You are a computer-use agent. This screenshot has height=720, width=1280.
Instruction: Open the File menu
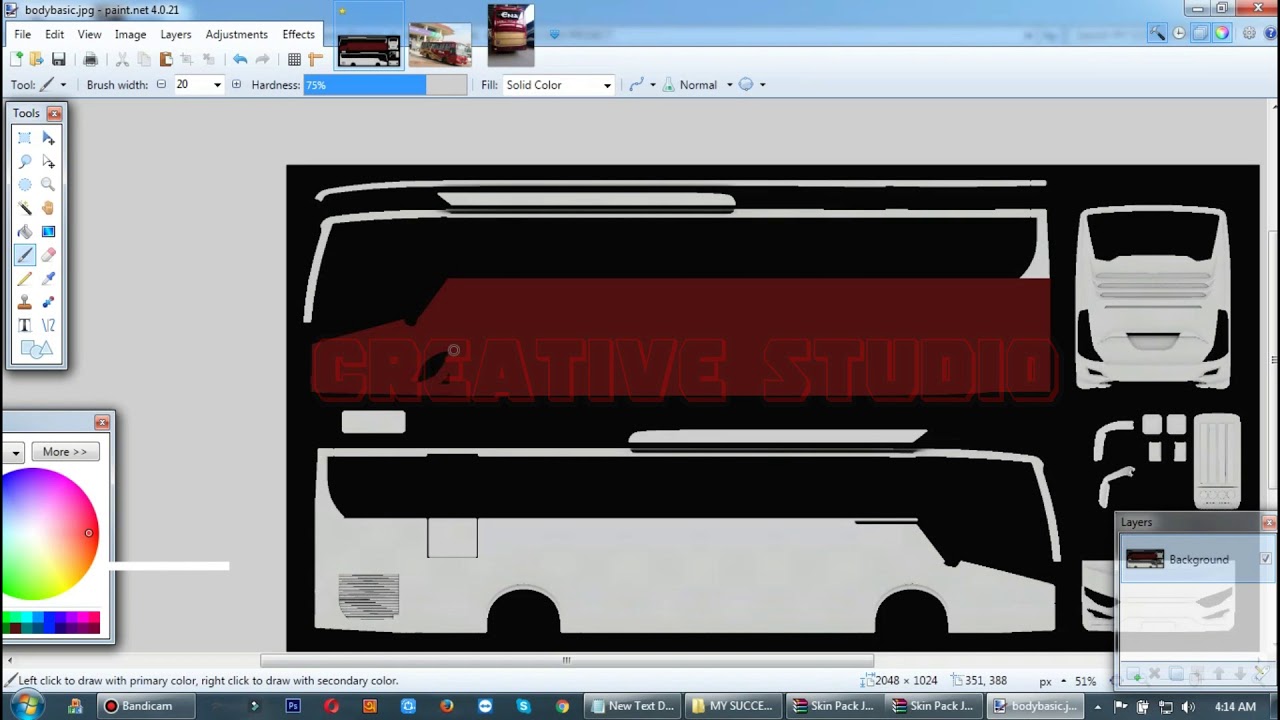click(x=22, y=34)
